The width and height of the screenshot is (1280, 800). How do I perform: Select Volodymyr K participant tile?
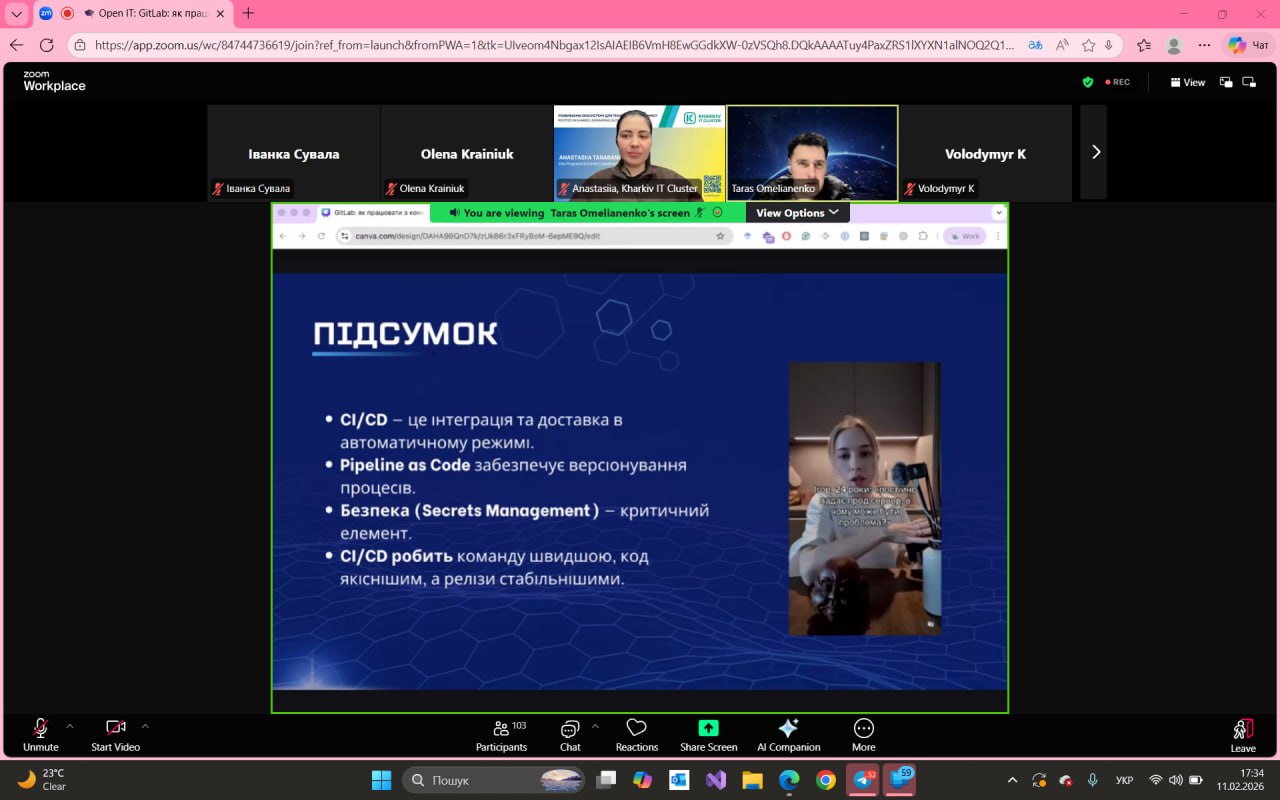[985, 153]
